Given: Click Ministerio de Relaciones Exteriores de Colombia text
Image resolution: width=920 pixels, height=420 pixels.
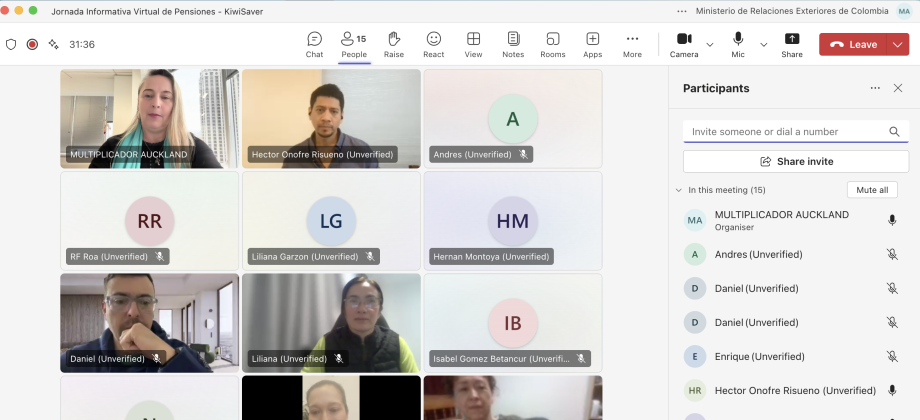Looking at the screenshot, I should pyautogui.click(x=792, y=11).
